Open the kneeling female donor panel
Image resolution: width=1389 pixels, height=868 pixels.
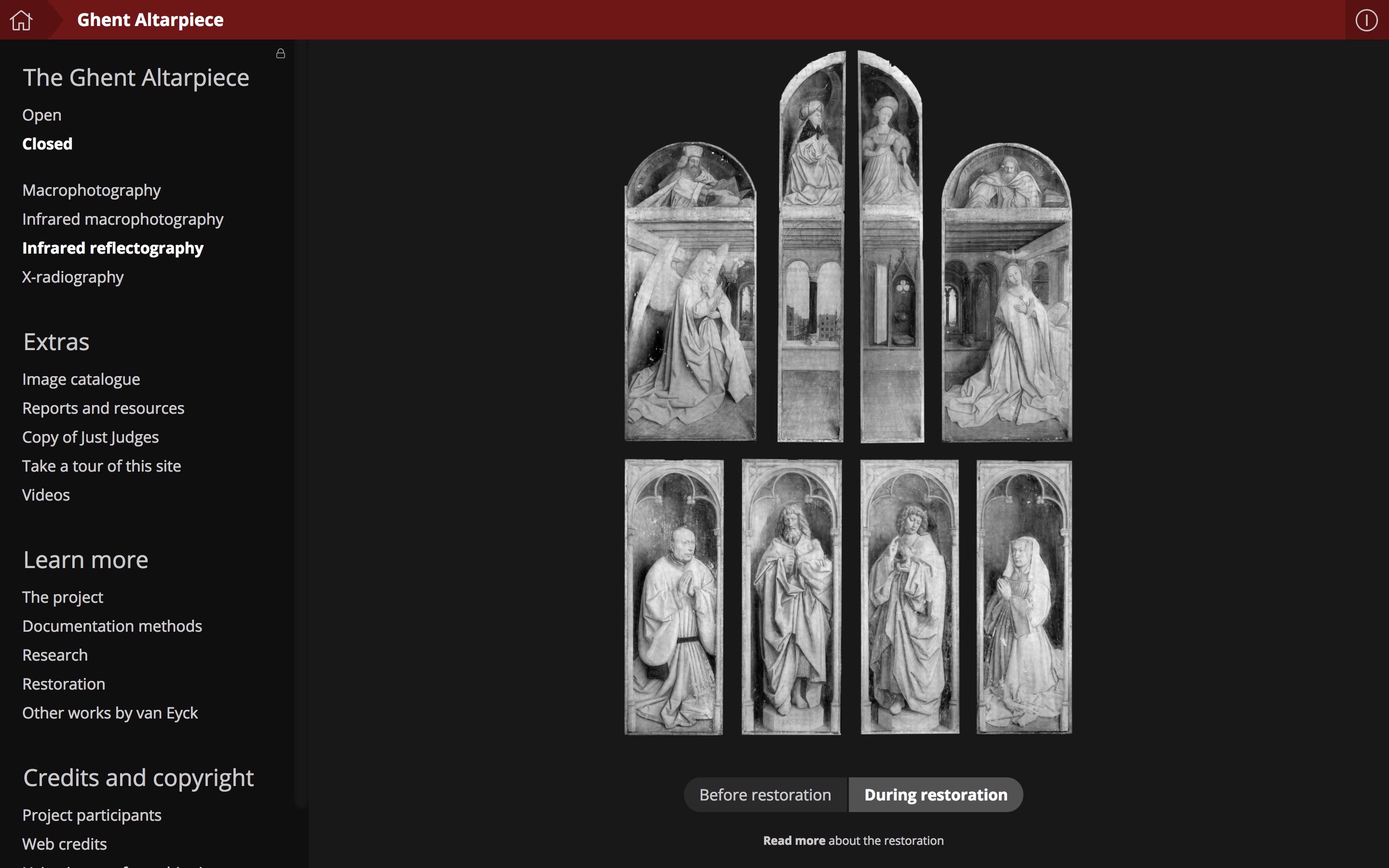(1024, 597)
